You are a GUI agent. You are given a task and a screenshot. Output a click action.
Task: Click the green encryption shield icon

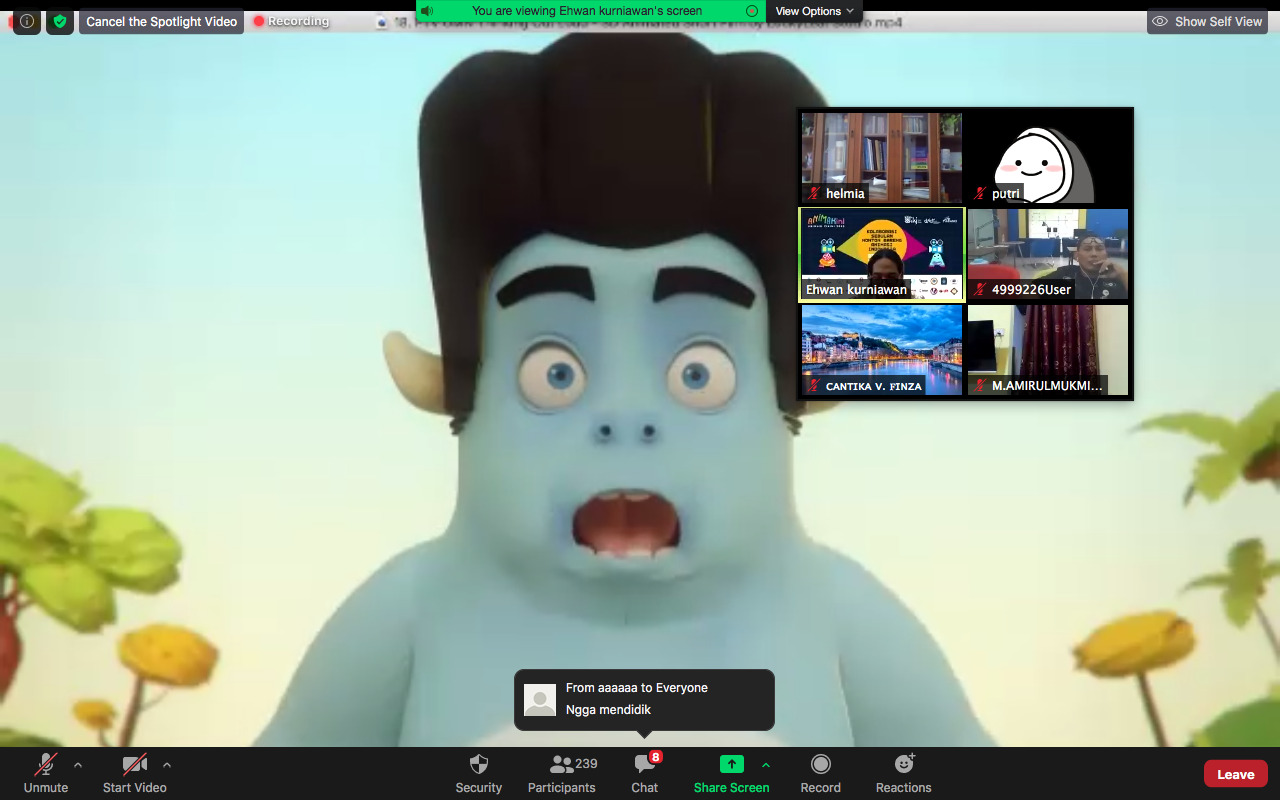coord(60,21)
